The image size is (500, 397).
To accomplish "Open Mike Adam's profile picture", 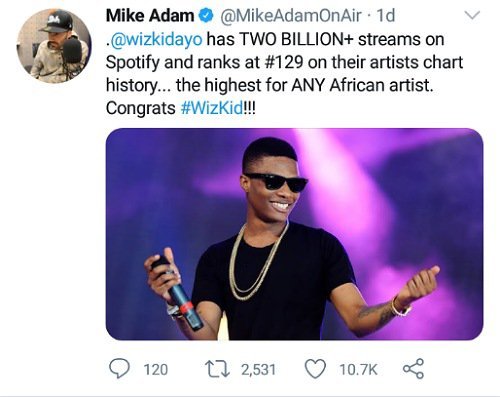I will (54, 46).
